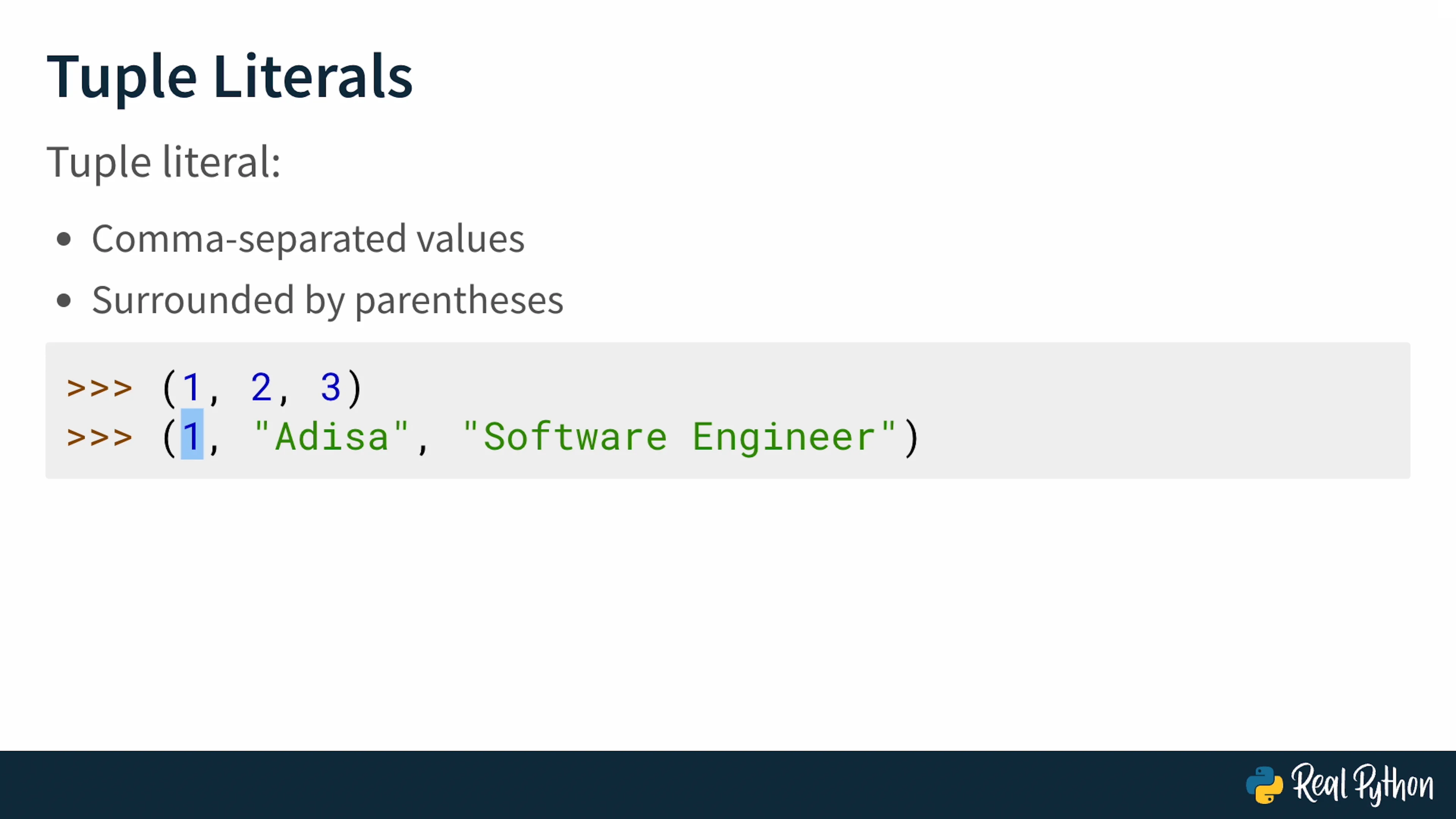Click the number 3 in first tuple
1456x819 pixels.
point(330,388)
